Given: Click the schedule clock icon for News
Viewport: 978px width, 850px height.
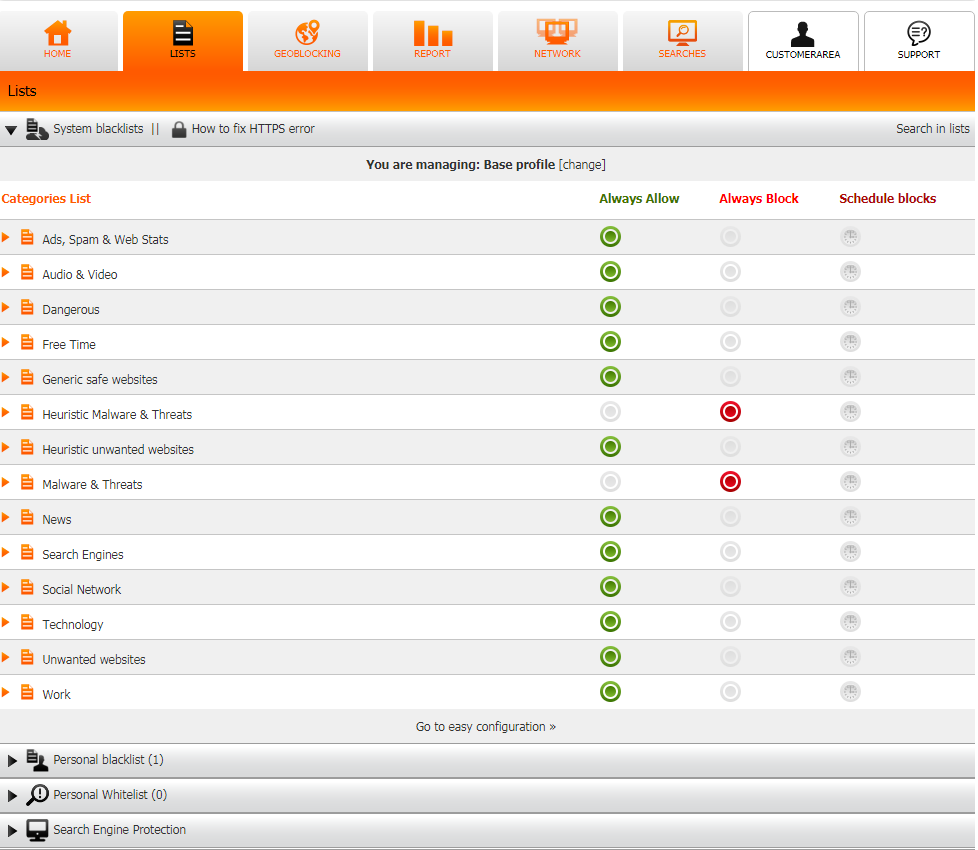Looking at the screenshot, I should pyautogui.click(x=850, y=517).
